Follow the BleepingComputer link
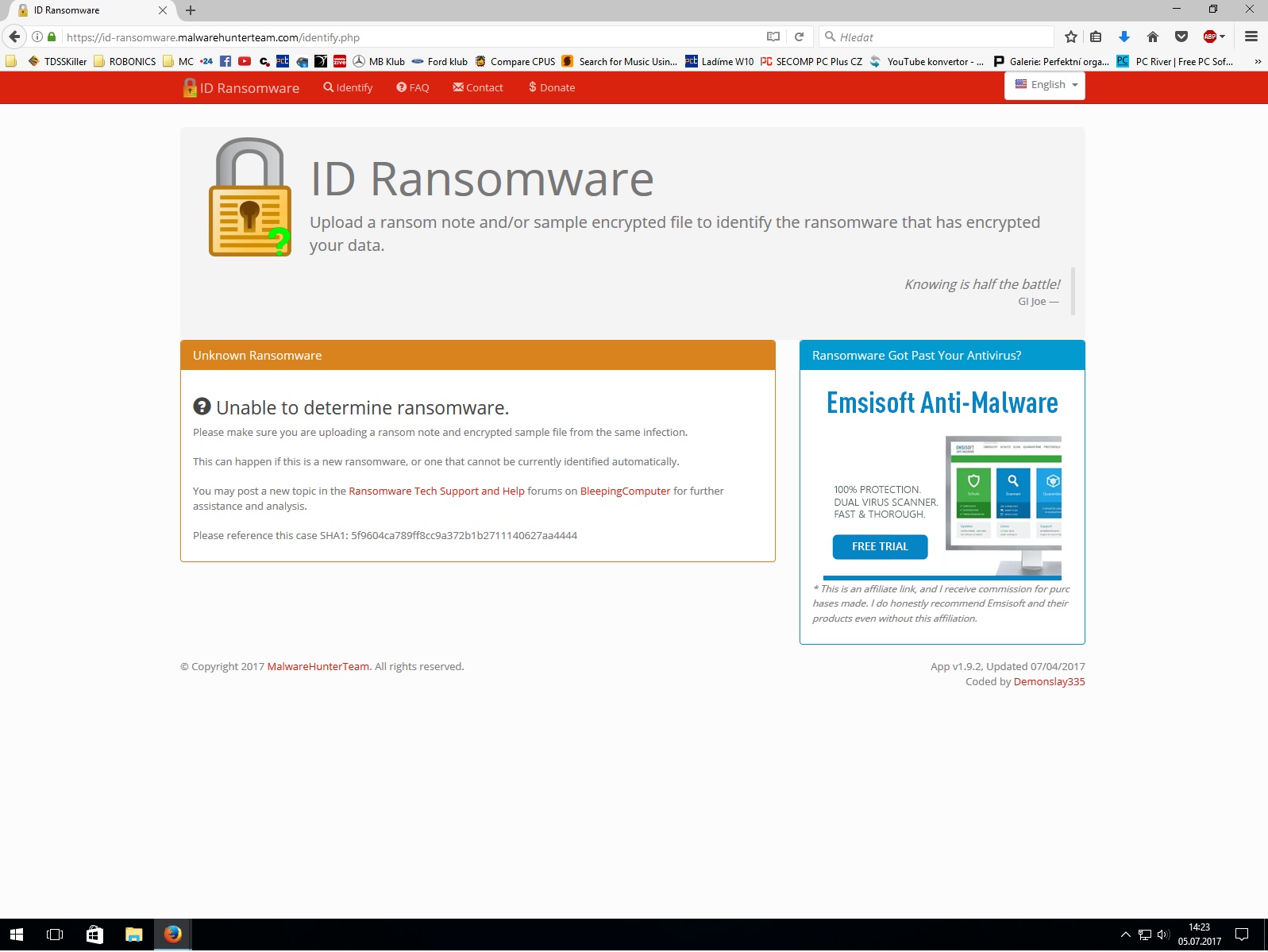Image resolution: width=1268 pixels, height=952 pixels. [626, 491]
